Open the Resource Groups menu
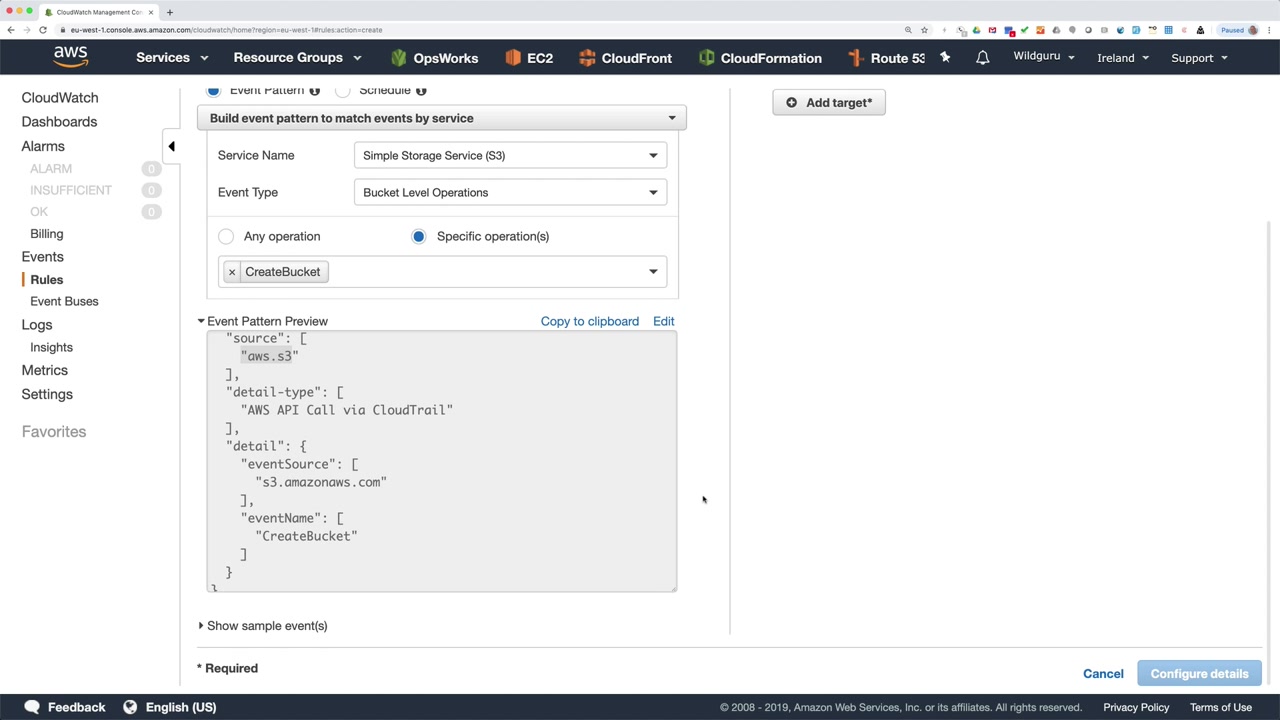Image resolution: width=1280 pixels, height=720 pixels. click(297, 58)
